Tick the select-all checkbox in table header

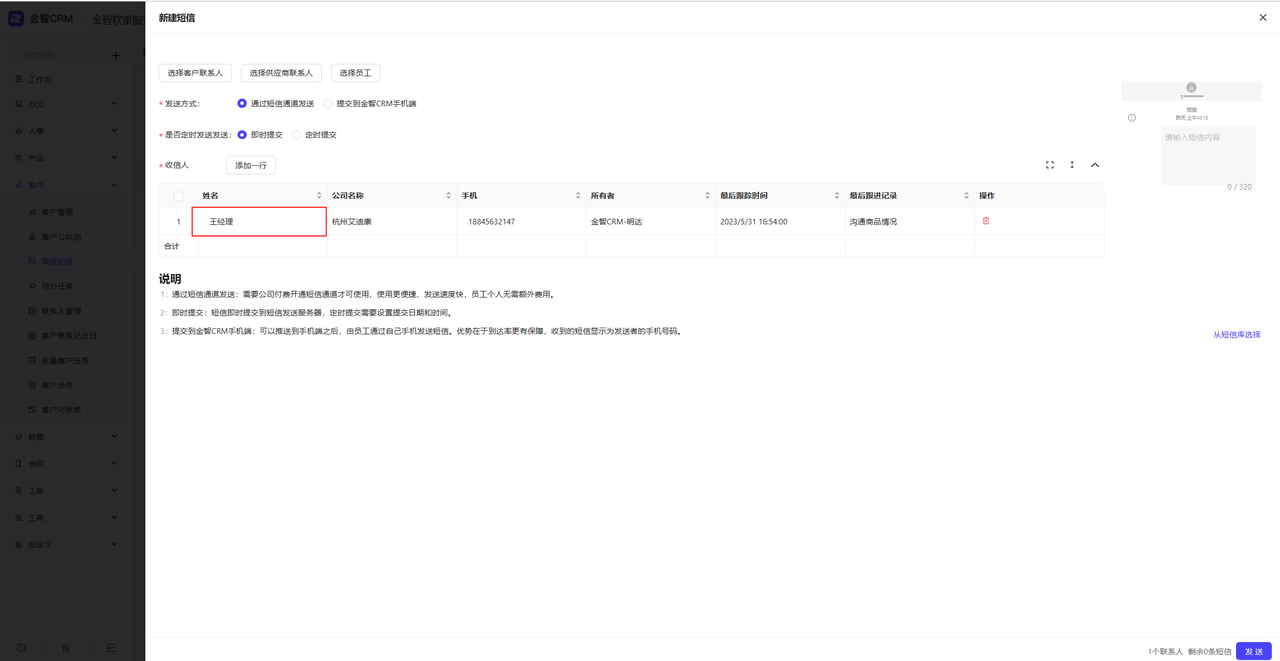[x=179, y=196]
